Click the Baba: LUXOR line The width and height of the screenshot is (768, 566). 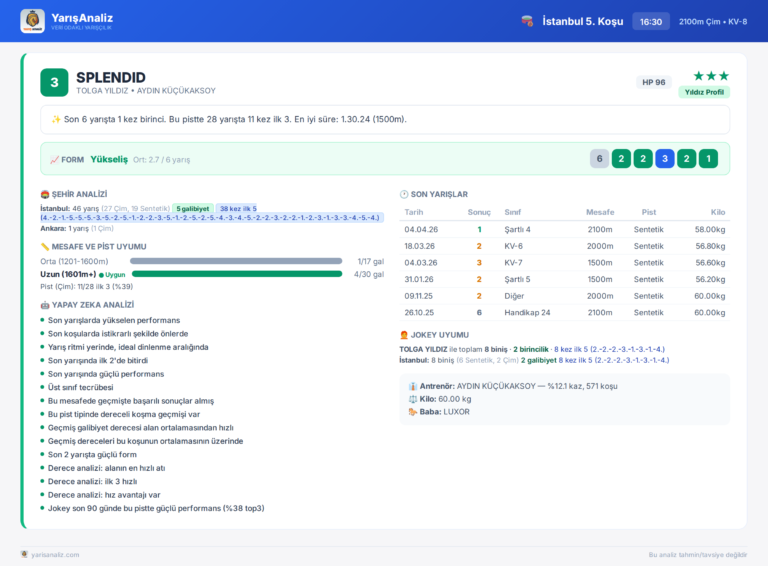(x=439, y=412)
